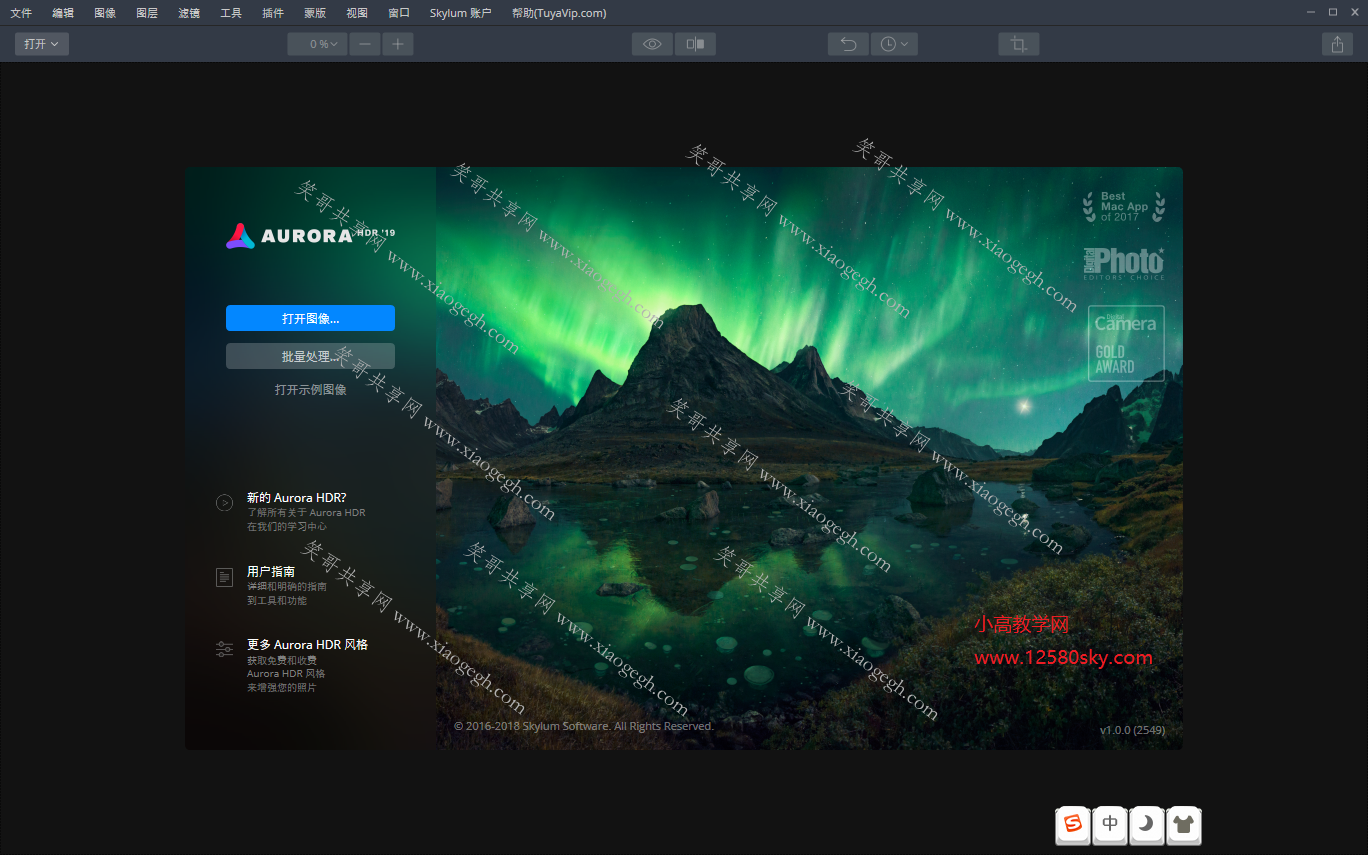Toggle the eye quick preview button
This screenshot has width=1368, height=855.
pyautogui.click(x=652, y=44)
